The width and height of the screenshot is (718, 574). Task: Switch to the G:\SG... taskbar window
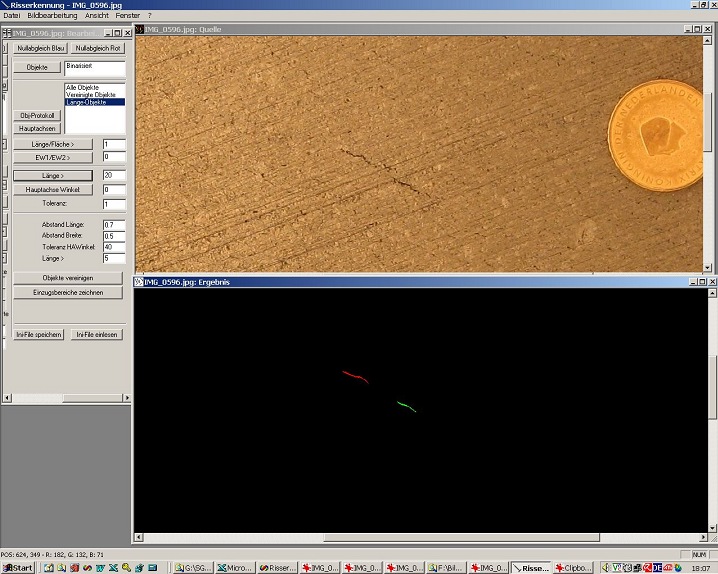(193, 568)
